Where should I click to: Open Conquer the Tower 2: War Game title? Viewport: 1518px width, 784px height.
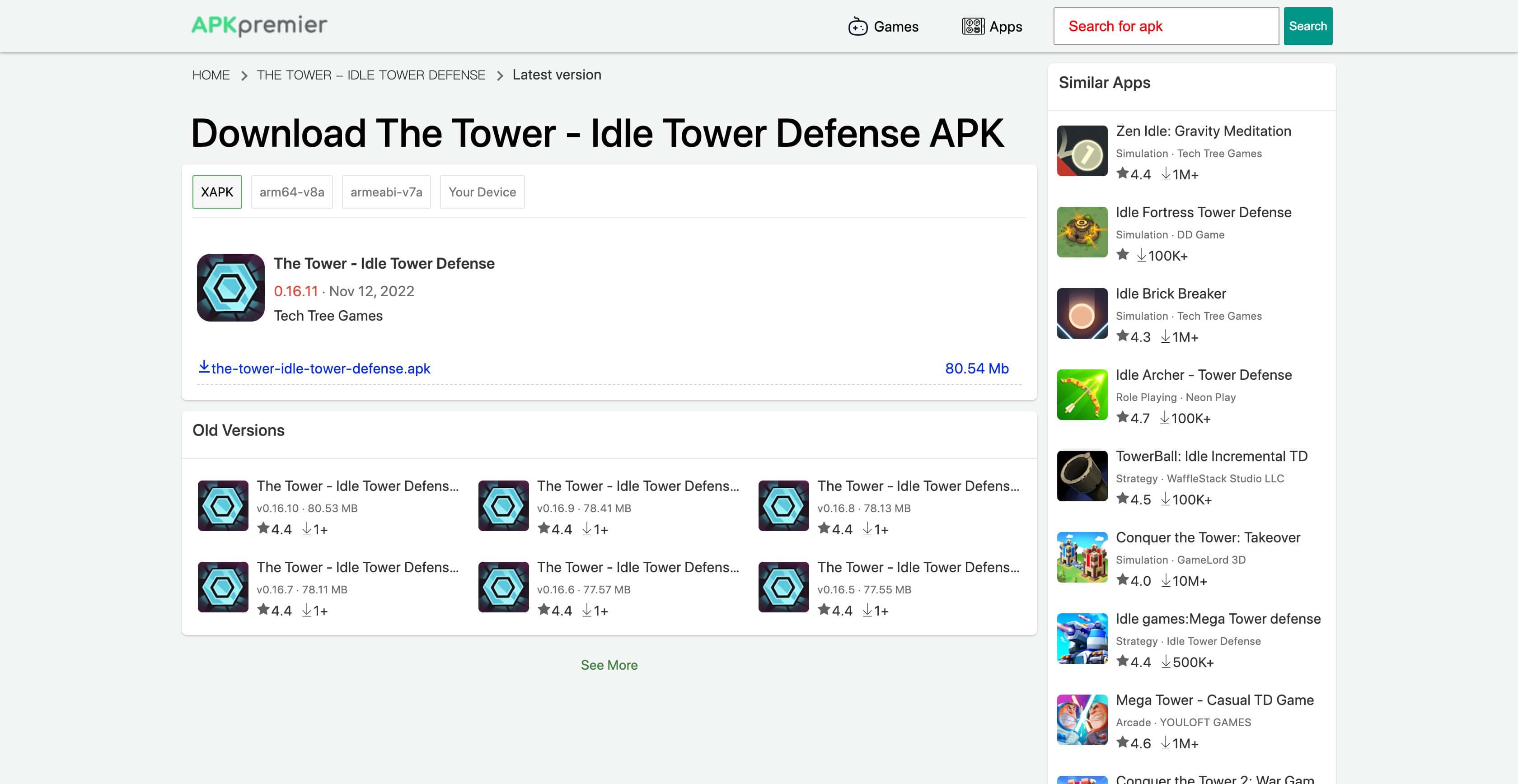tap(1214, 779)
